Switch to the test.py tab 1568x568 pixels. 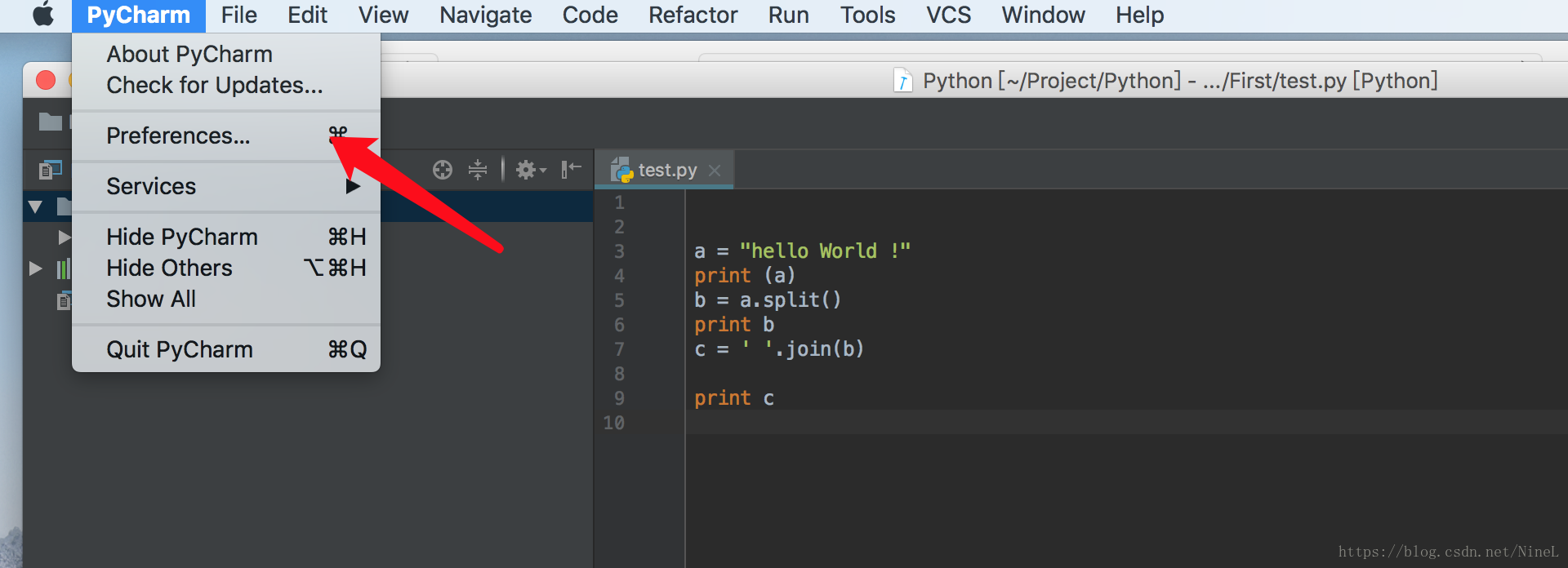[x=664, y=170]
